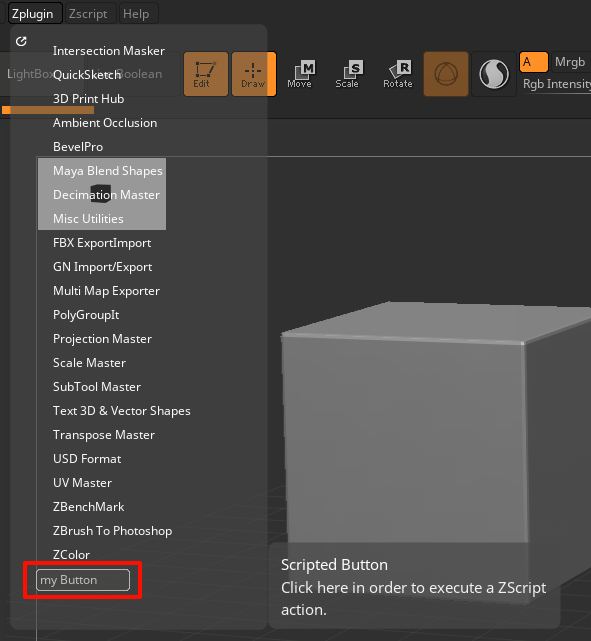
Task: Expand Misc Utilities section
Action: 88,219
